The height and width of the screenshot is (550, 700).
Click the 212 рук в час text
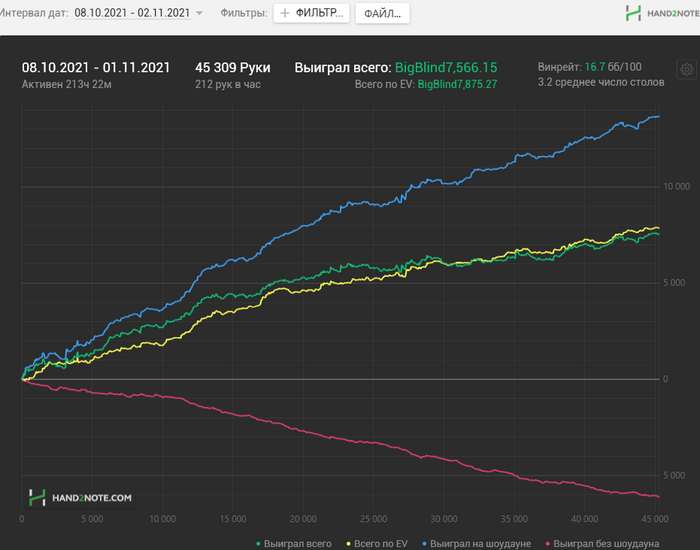[228, 84]
